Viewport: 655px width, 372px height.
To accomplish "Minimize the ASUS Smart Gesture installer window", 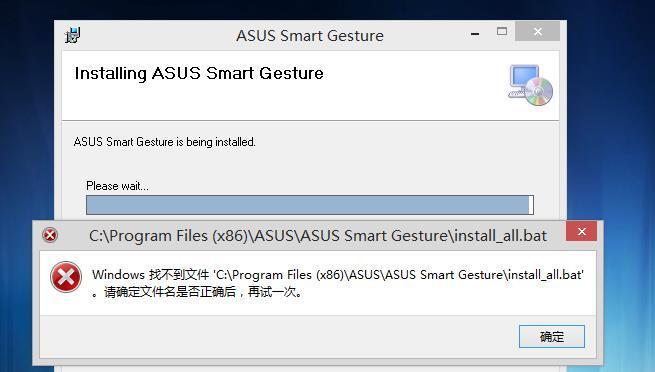I will 475,34.
